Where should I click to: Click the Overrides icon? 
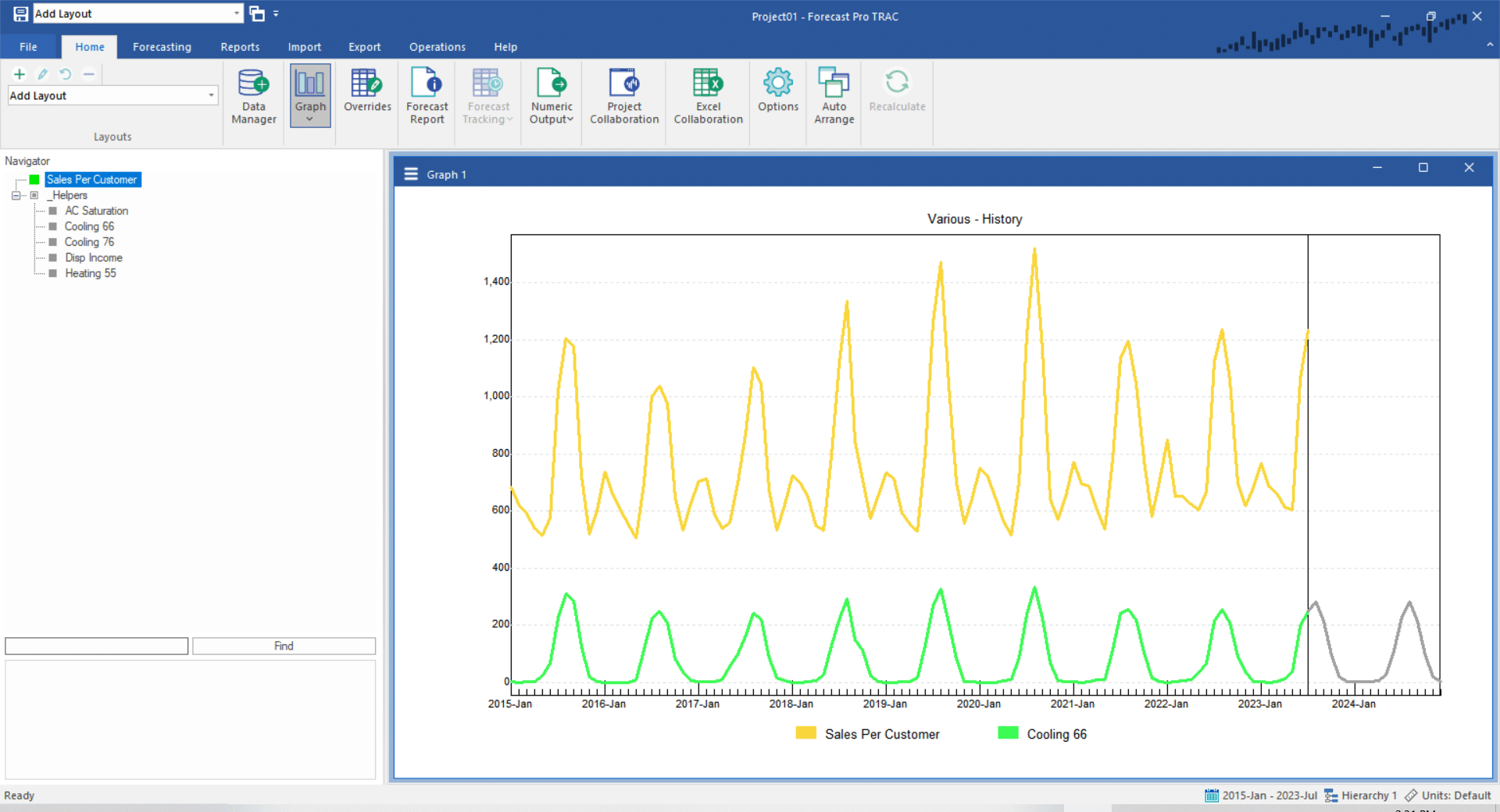click(x=367, y=91)
